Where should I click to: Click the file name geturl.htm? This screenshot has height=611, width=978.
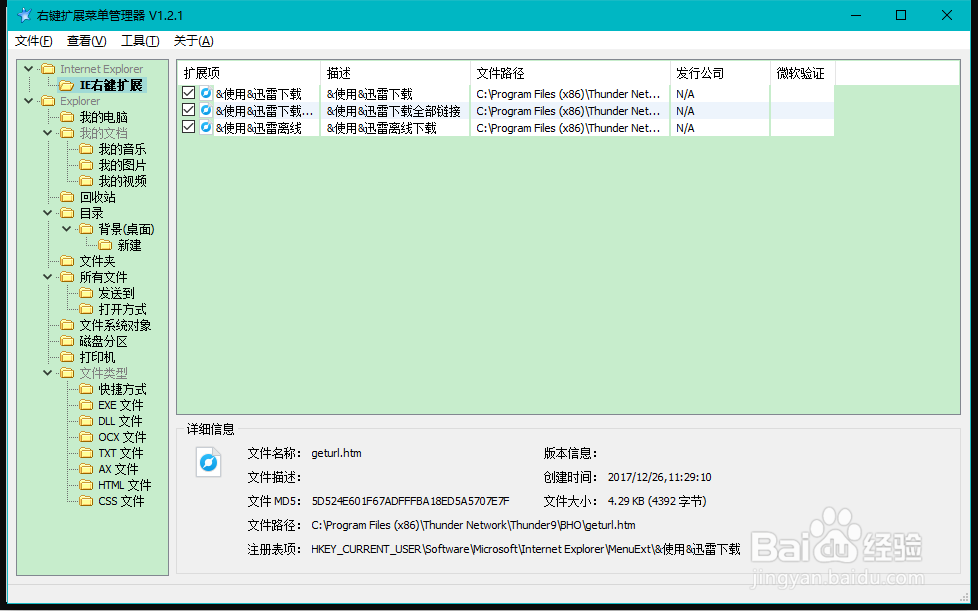[336, 453]
